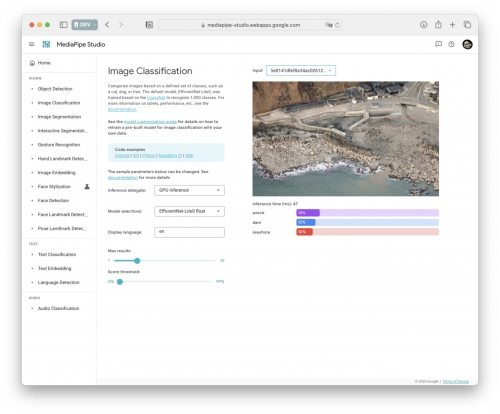
Task: Open the hamburger navigation menu
Action: (x=32, y=44)
